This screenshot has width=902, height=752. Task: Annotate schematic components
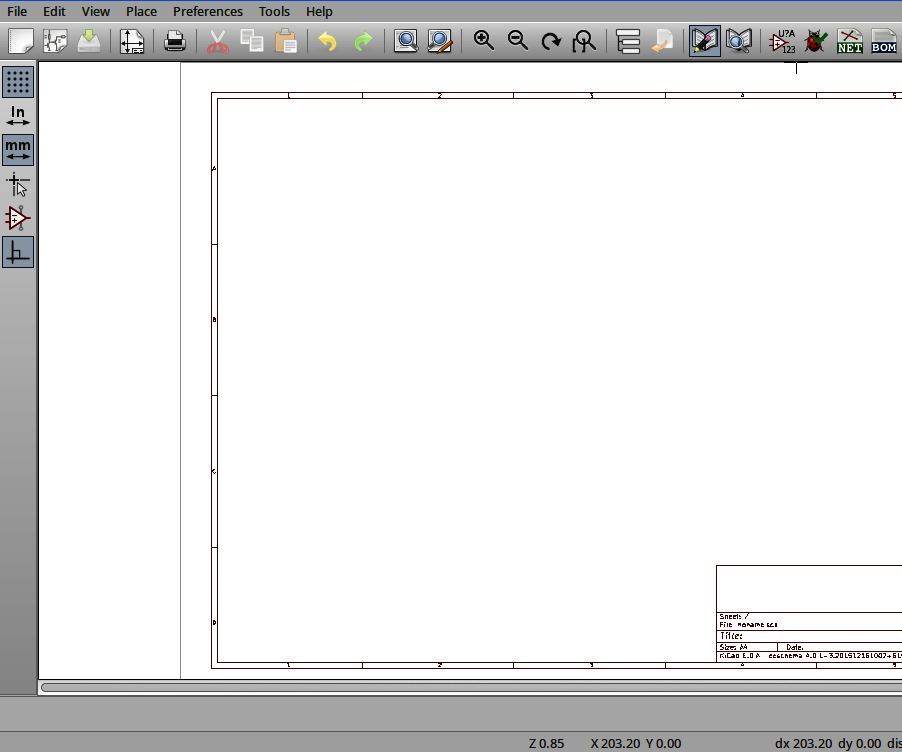[782, 41]
